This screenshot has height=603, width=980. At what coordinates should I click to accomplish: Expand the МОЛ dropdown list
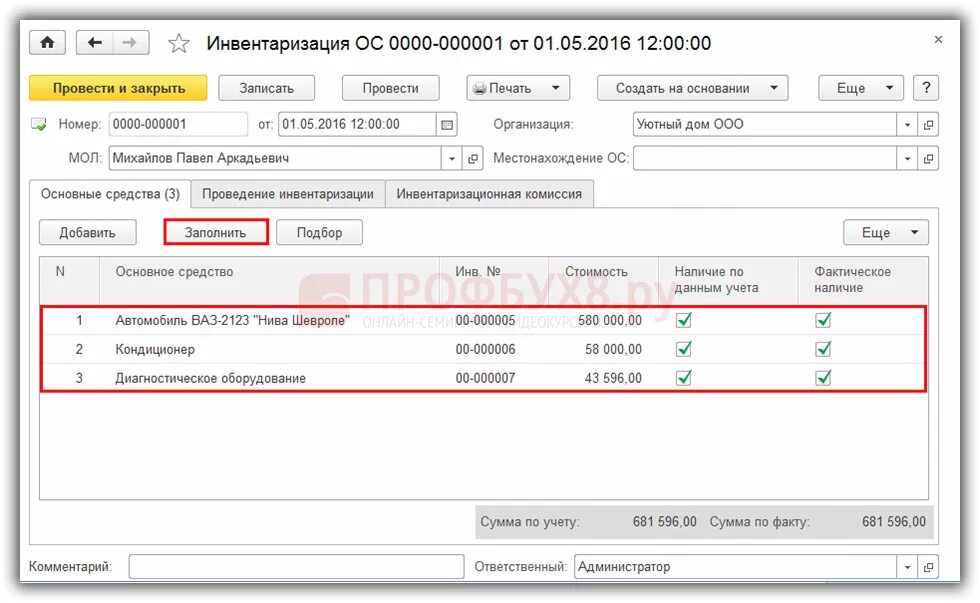click(451, 159)
